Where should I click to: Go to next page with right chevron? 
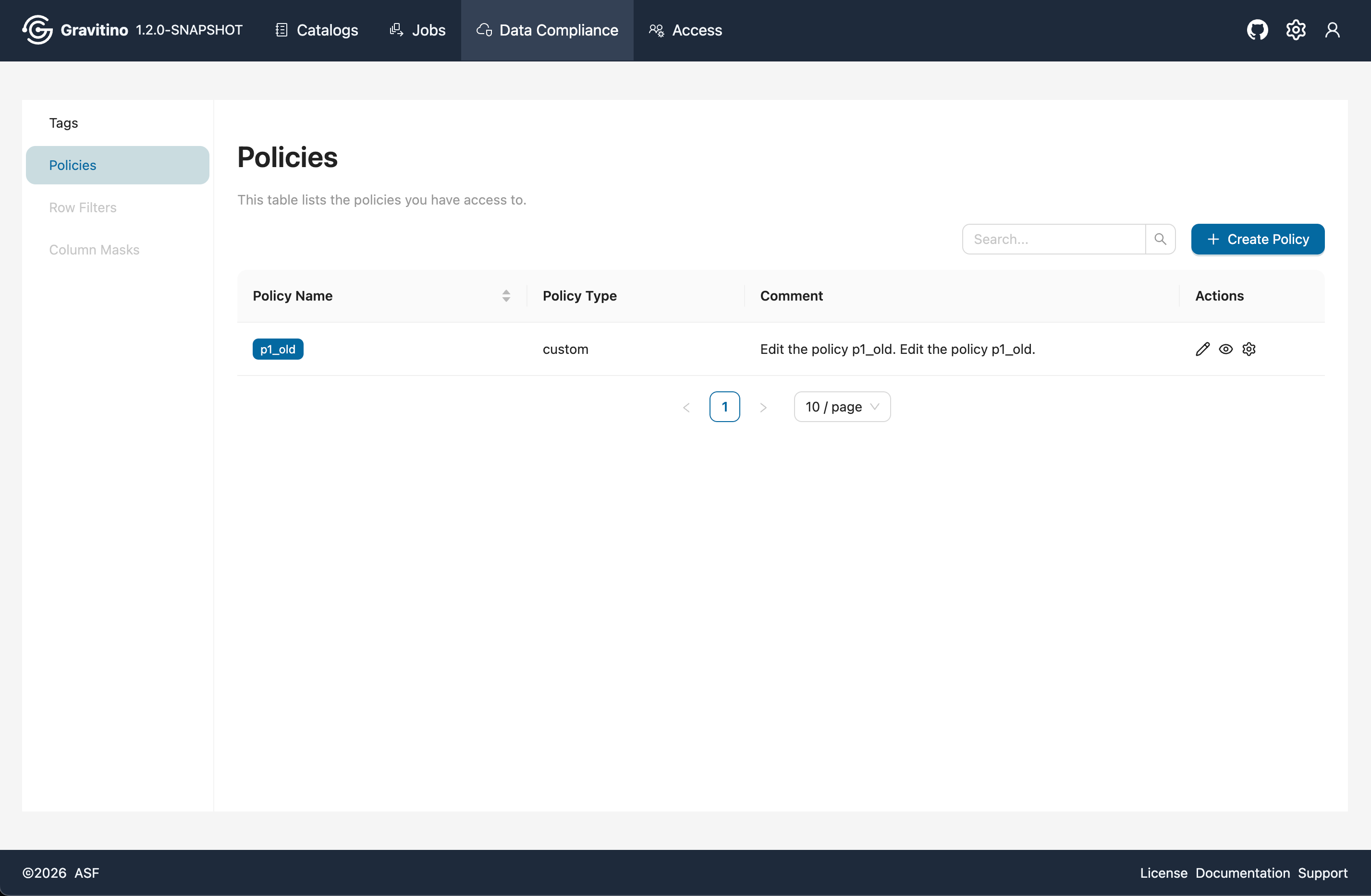(x=763, y=407)
